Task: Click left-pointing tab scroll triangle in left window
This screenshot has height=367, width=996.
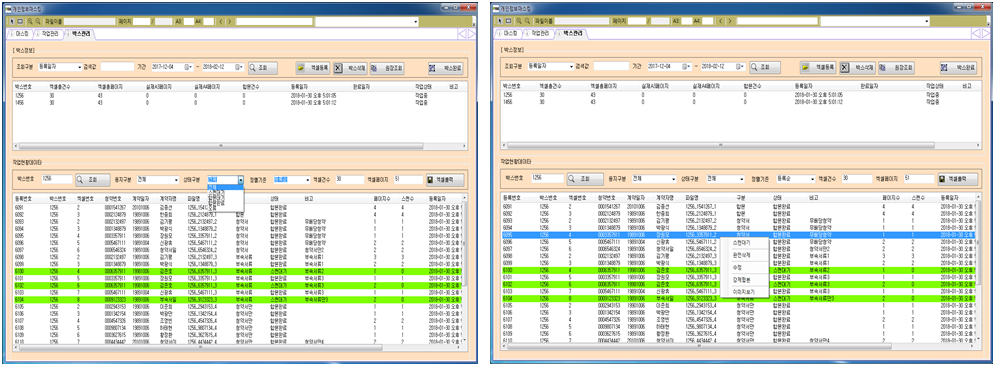Action: pyautogui.click(x=462, y=33)
